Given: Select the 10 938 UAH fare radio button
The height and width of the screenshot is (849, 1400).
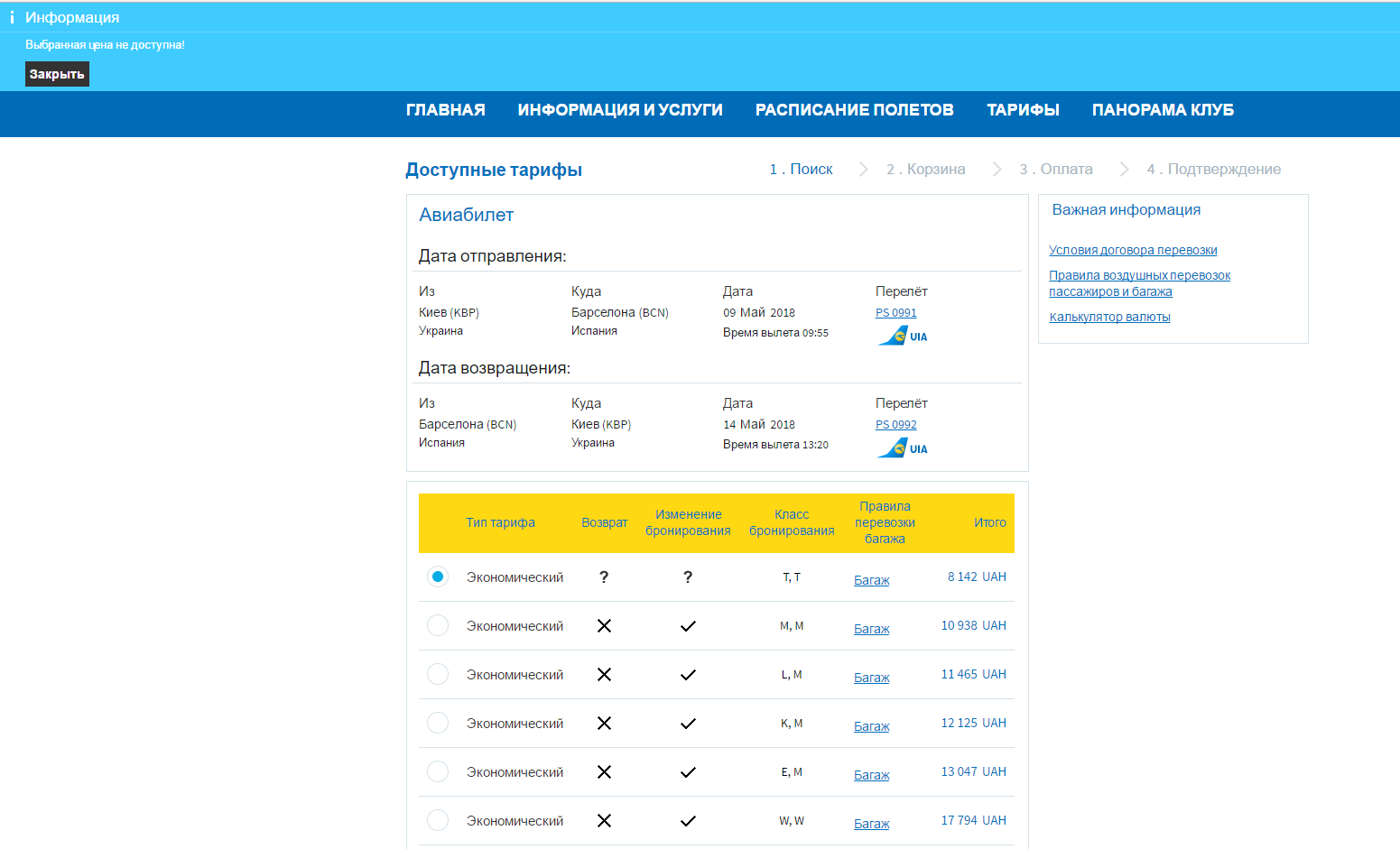Looking at the screenshot, I should [438, 625].
